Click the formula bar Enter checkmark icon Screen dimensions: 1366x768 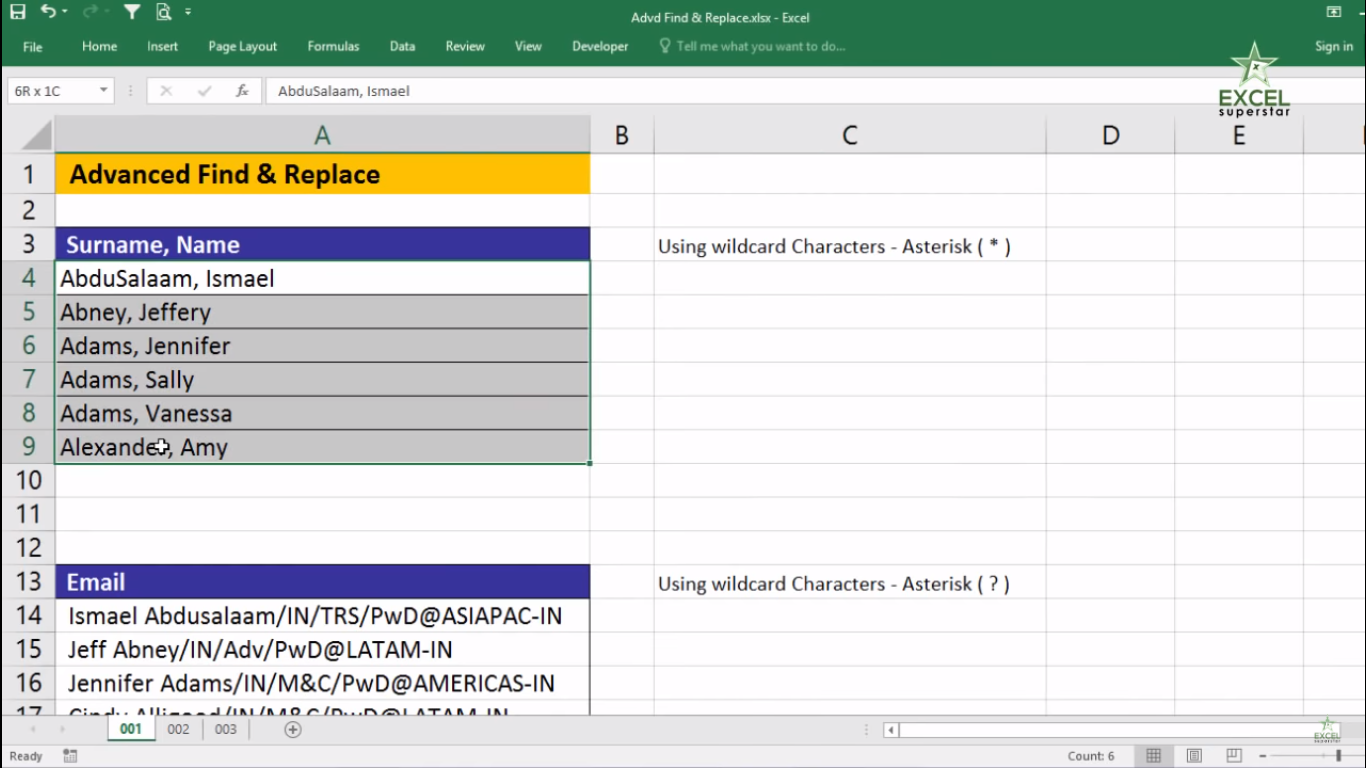(x=205, y=91)
